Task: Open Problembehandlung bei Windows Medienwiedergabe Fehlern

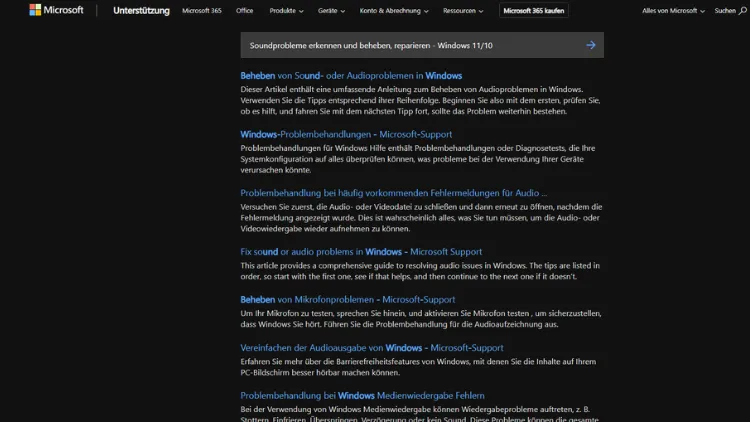Action: pos(362,396)
